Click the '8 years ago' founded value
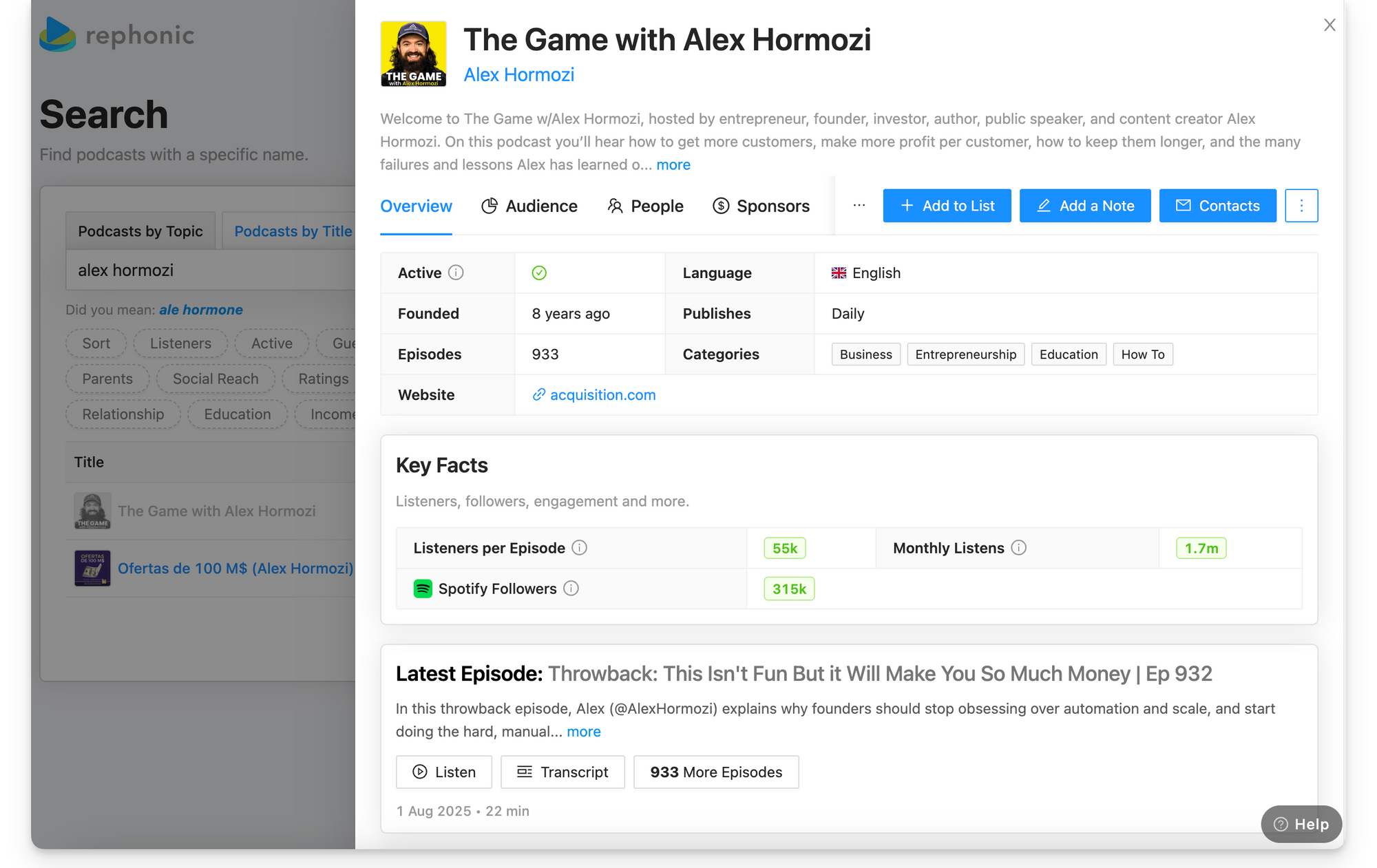This screenshot has width=1377, height=868. [x=571, y=314]
